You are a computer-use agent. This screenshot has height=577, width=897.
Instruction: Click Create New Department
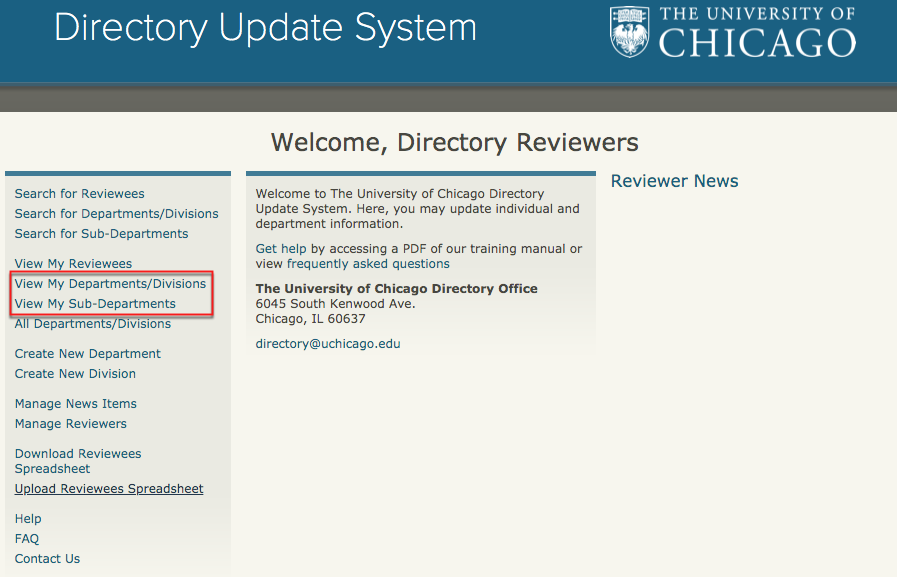(88, 354)
